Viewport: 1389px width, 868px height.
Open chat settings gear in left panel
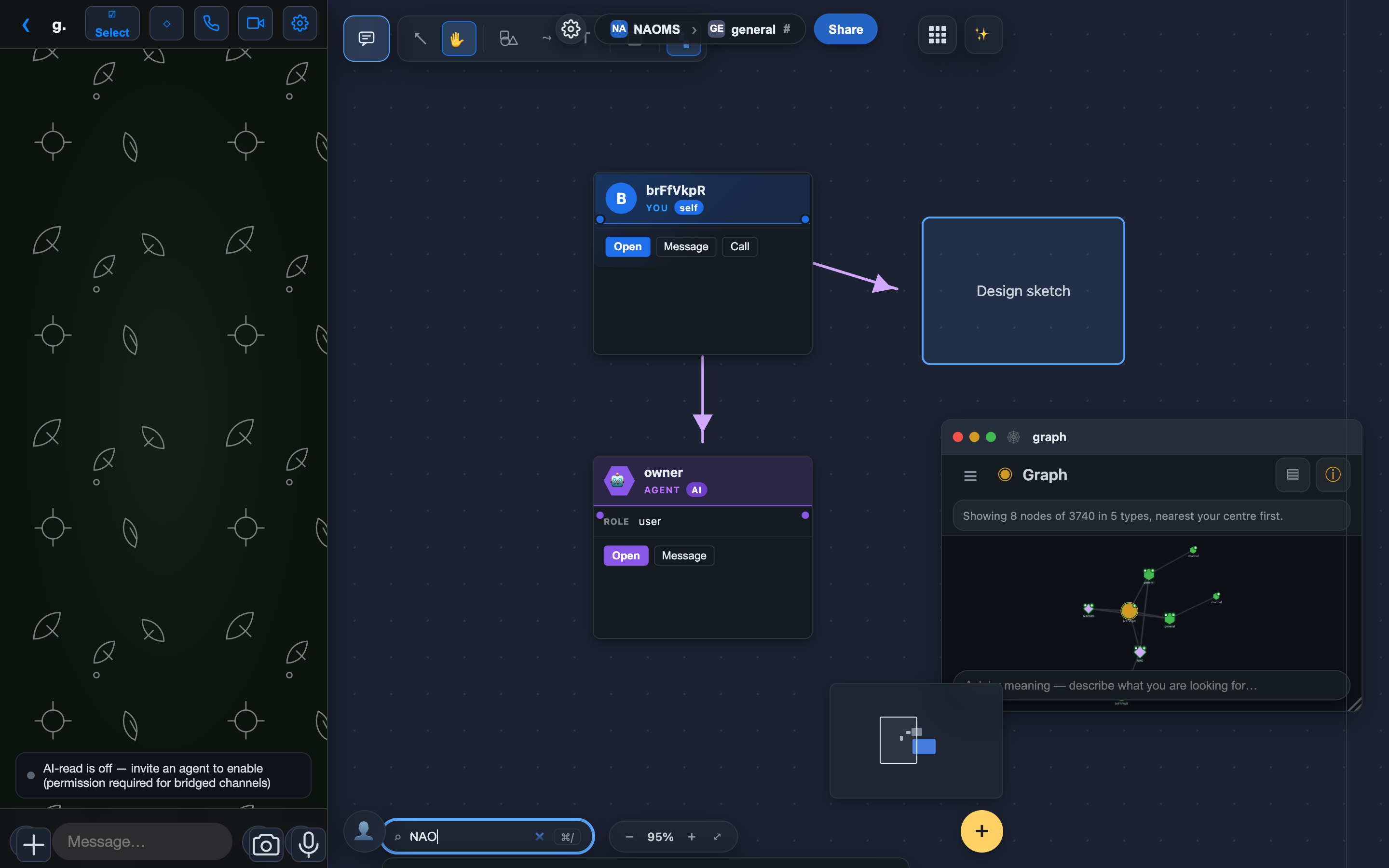point(300,24)
